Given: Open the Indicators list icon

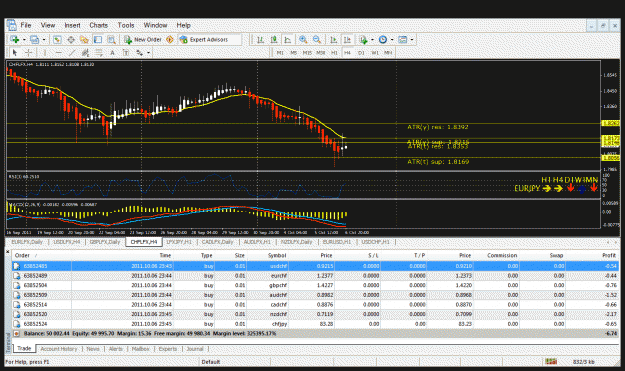Looking at the screenshot, I should 363,39.
